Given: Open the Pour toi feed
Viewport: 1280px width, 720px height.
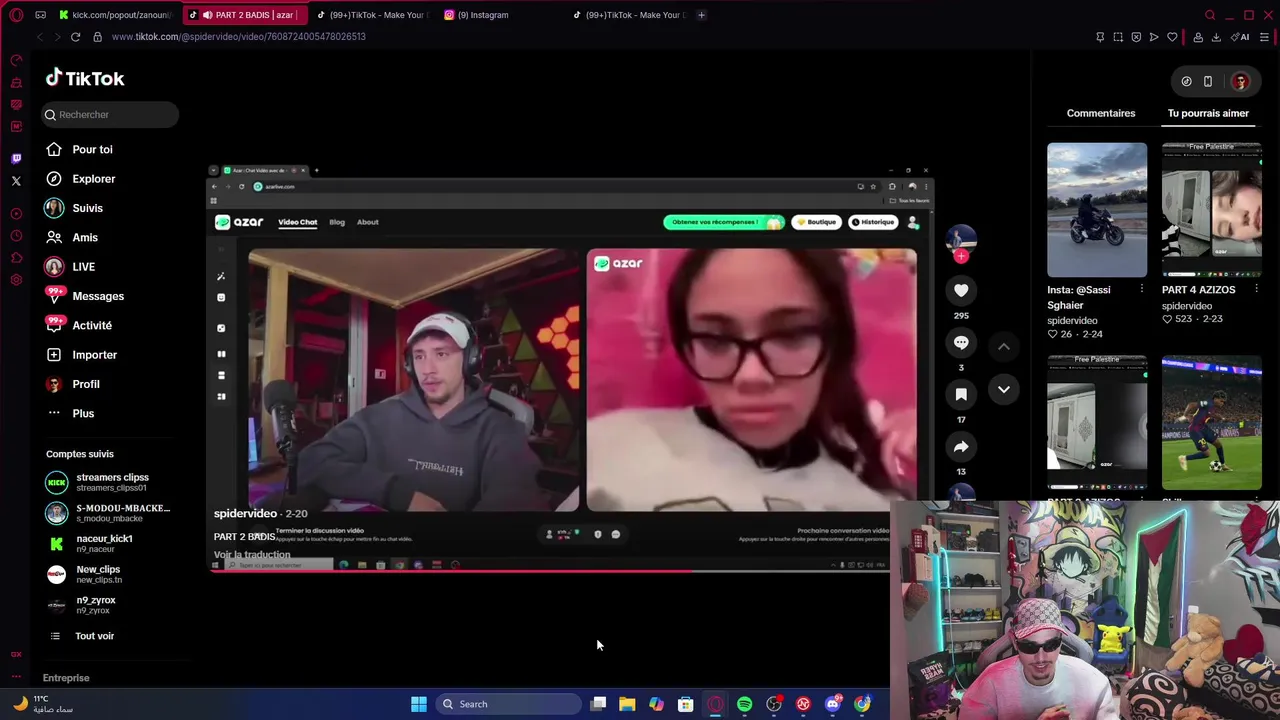Looking at the screenshot, I should (92, 149).
